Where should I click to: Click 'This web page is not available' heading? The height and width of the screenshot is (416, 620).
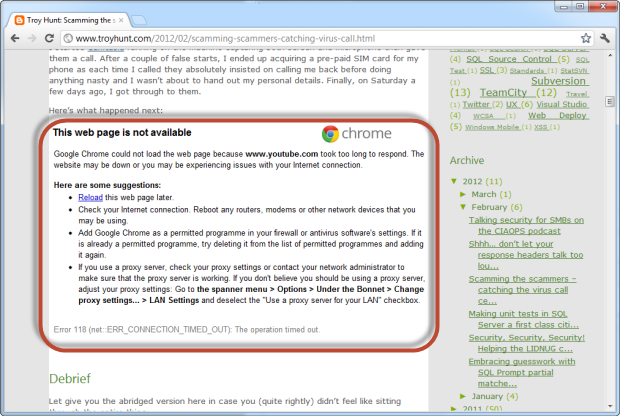[122, 132]
